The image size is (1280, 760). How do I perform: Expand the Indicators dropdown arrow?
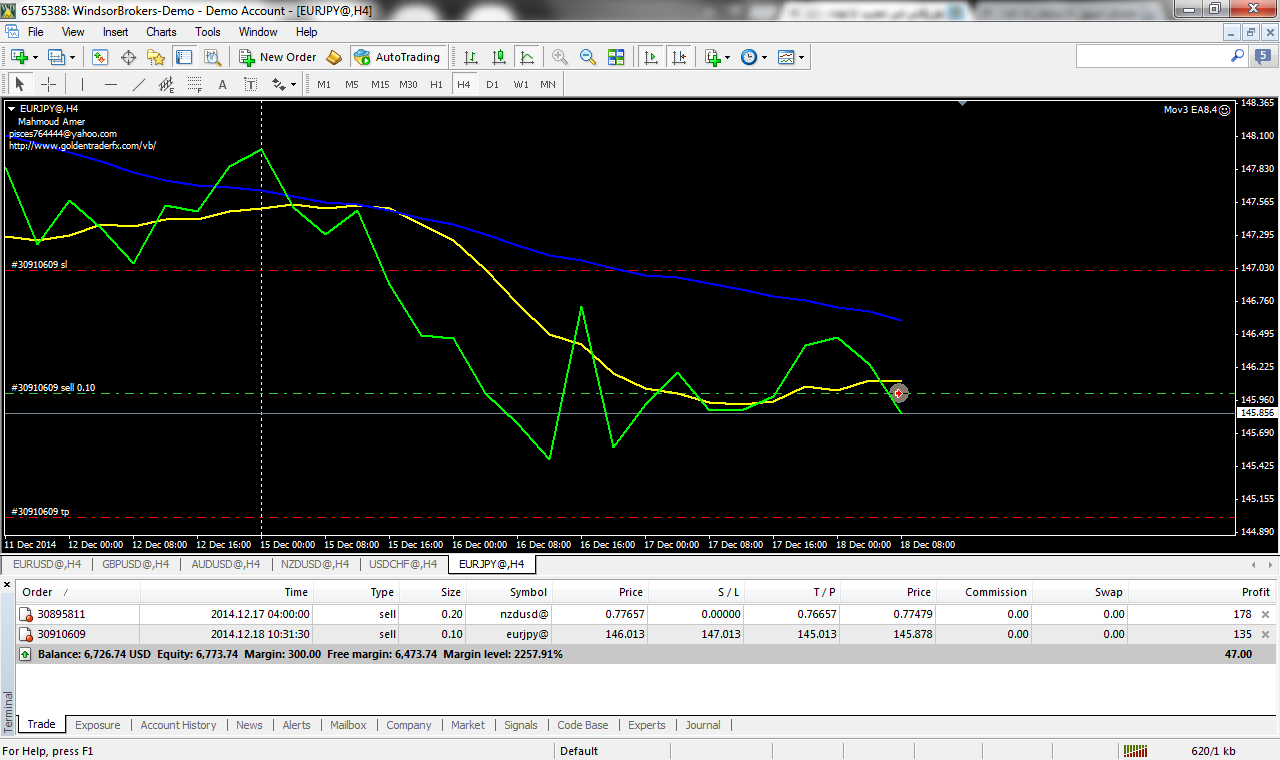coord(728,57)
